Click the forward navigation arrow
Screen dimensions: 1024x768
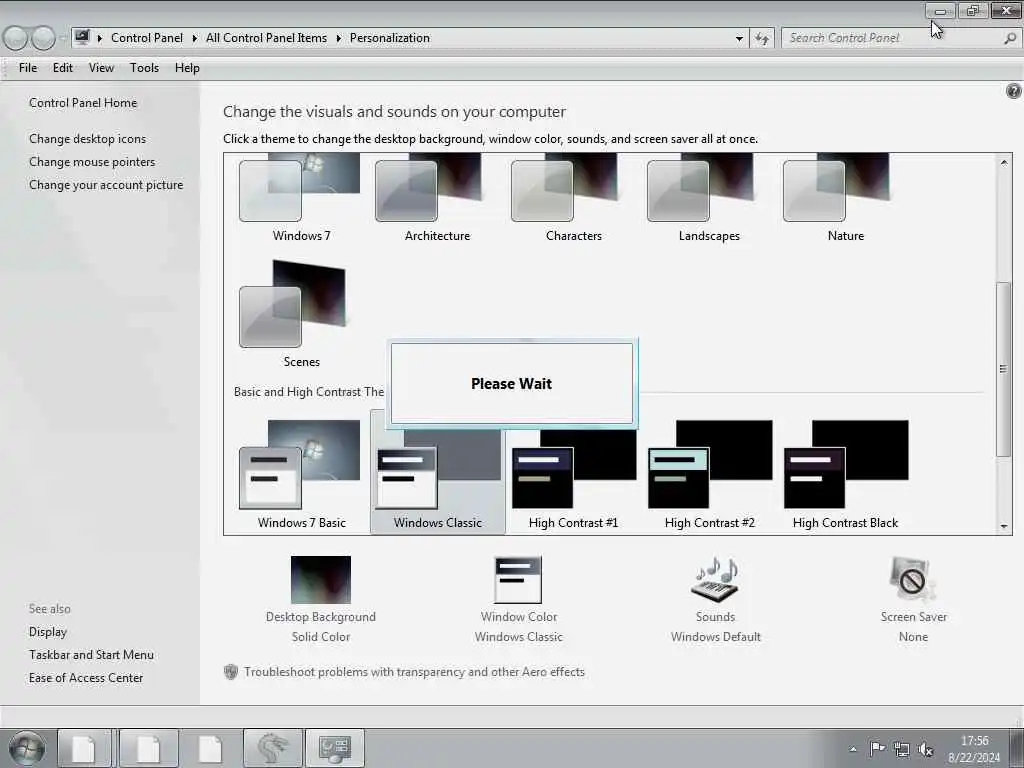point(43,38)
